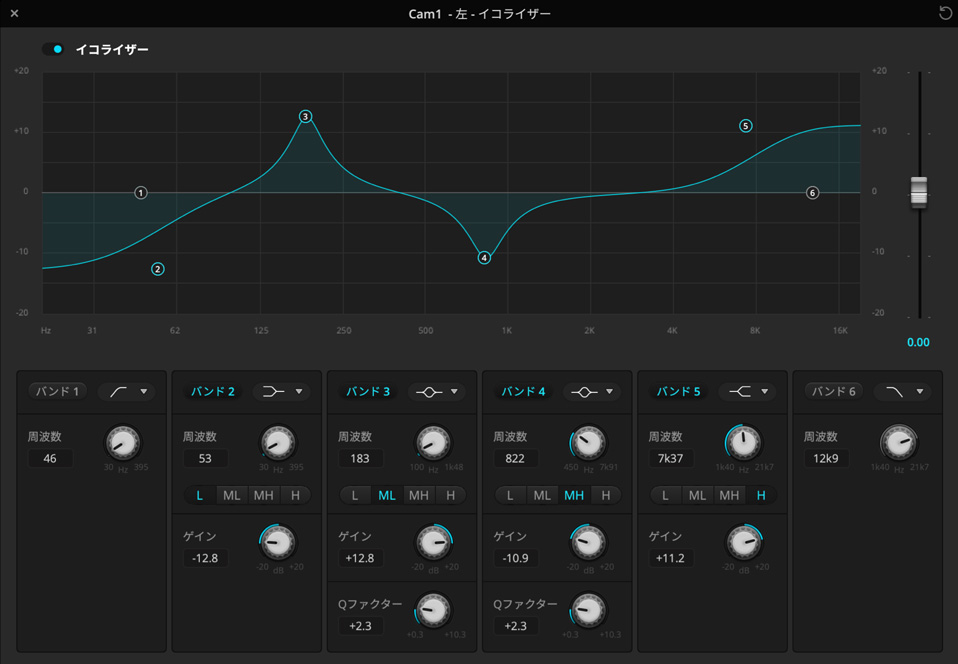Click バンド 4 周波数 value field 822
958x664 pixels.
pos(516,459)
